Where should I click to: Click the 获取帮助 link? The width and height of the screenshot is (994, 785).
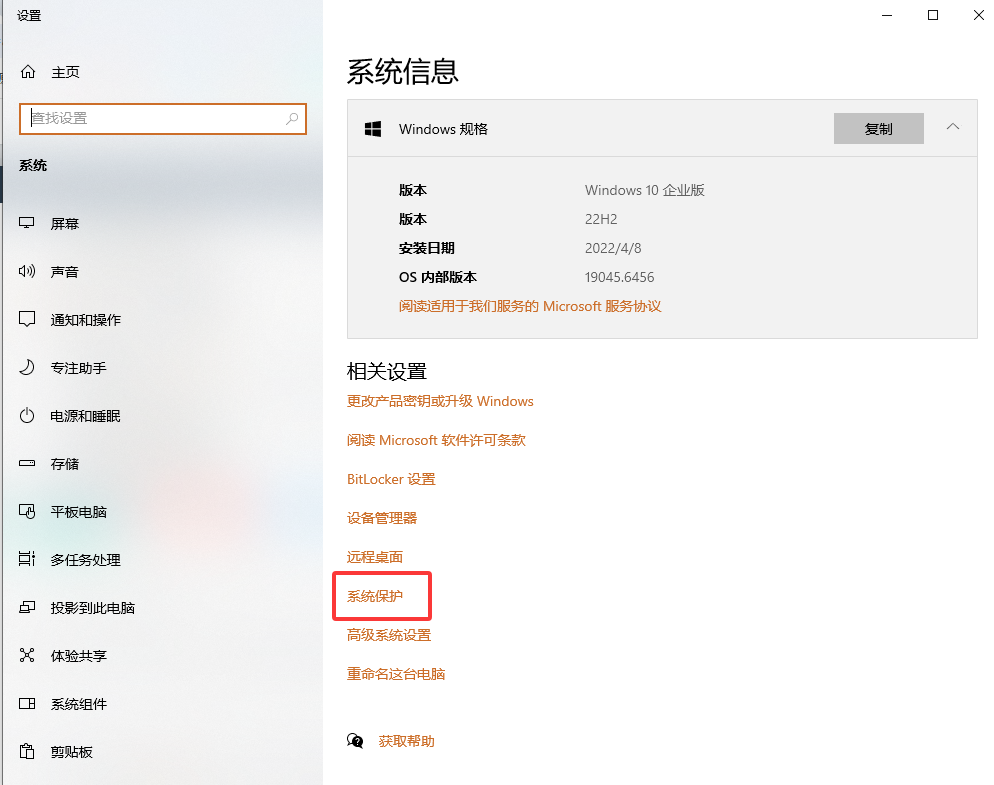[406, 741]
